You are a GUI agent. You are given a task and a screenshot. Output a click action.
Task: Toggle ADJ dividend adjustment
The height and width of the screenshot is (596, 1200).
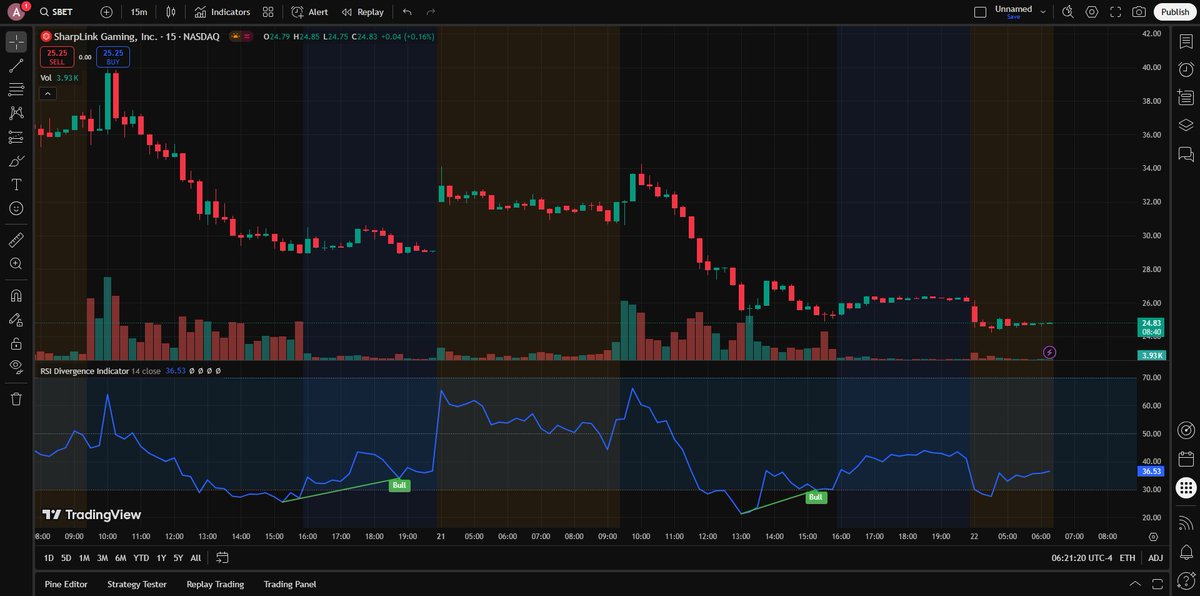coord(1156,558)
